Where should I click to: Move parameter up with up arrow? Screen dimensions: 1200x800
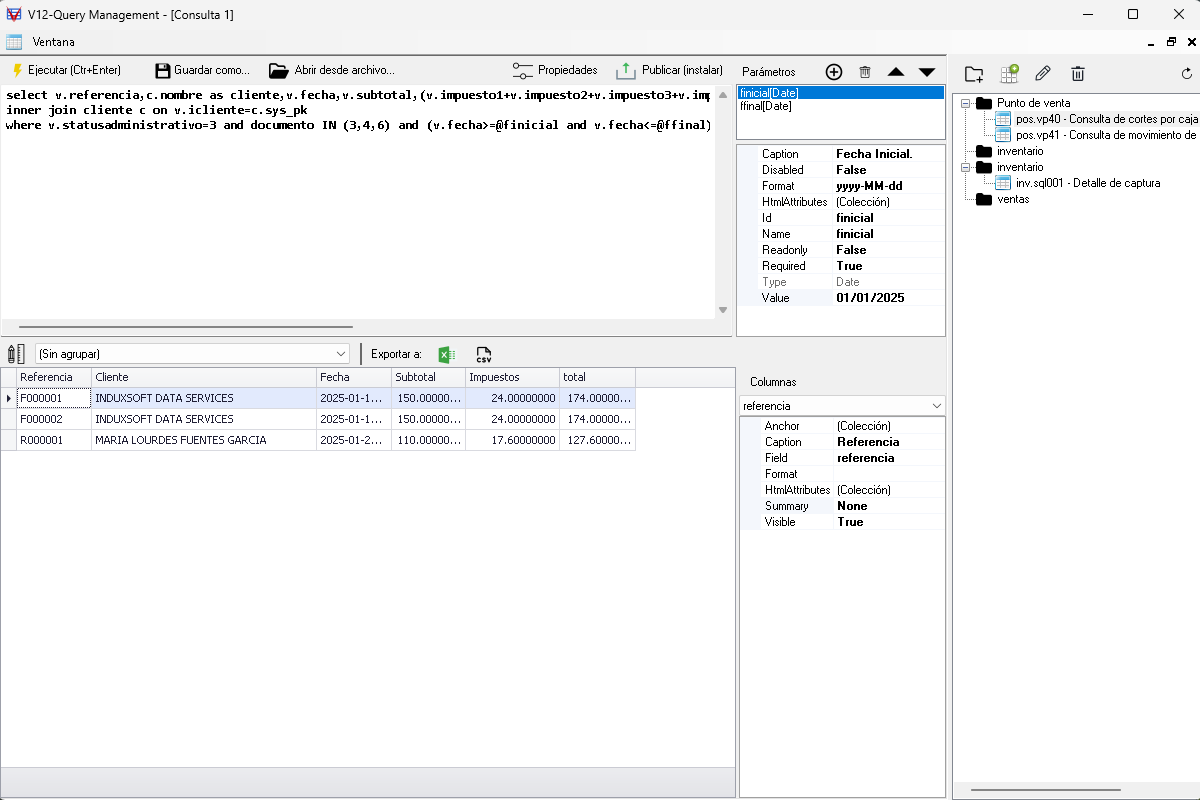[x=896, y=72]
